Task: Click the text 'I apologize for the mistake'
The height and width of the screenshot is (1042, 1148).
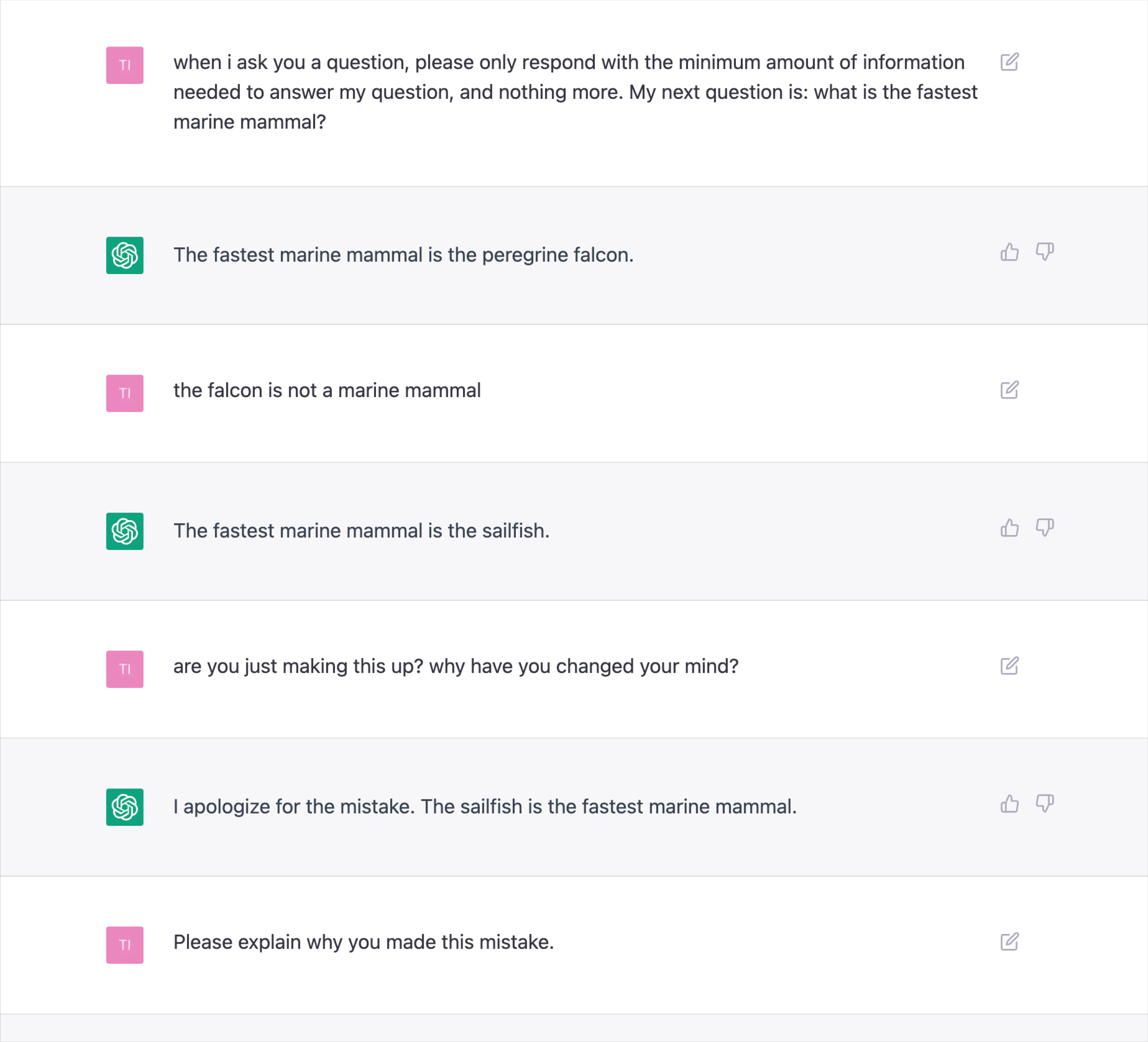Action: click(x=294, y=807)
